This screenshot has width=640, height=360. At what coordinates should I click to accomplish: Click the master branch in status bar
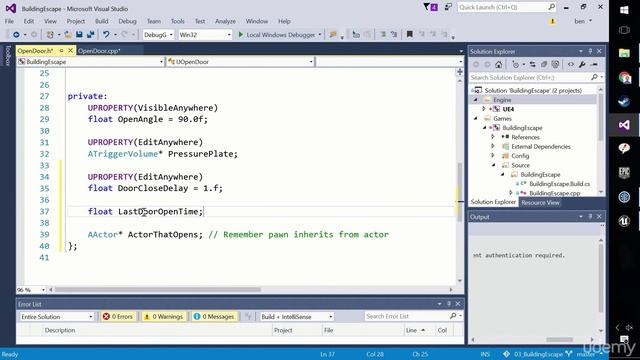click(x=586, y=354)
